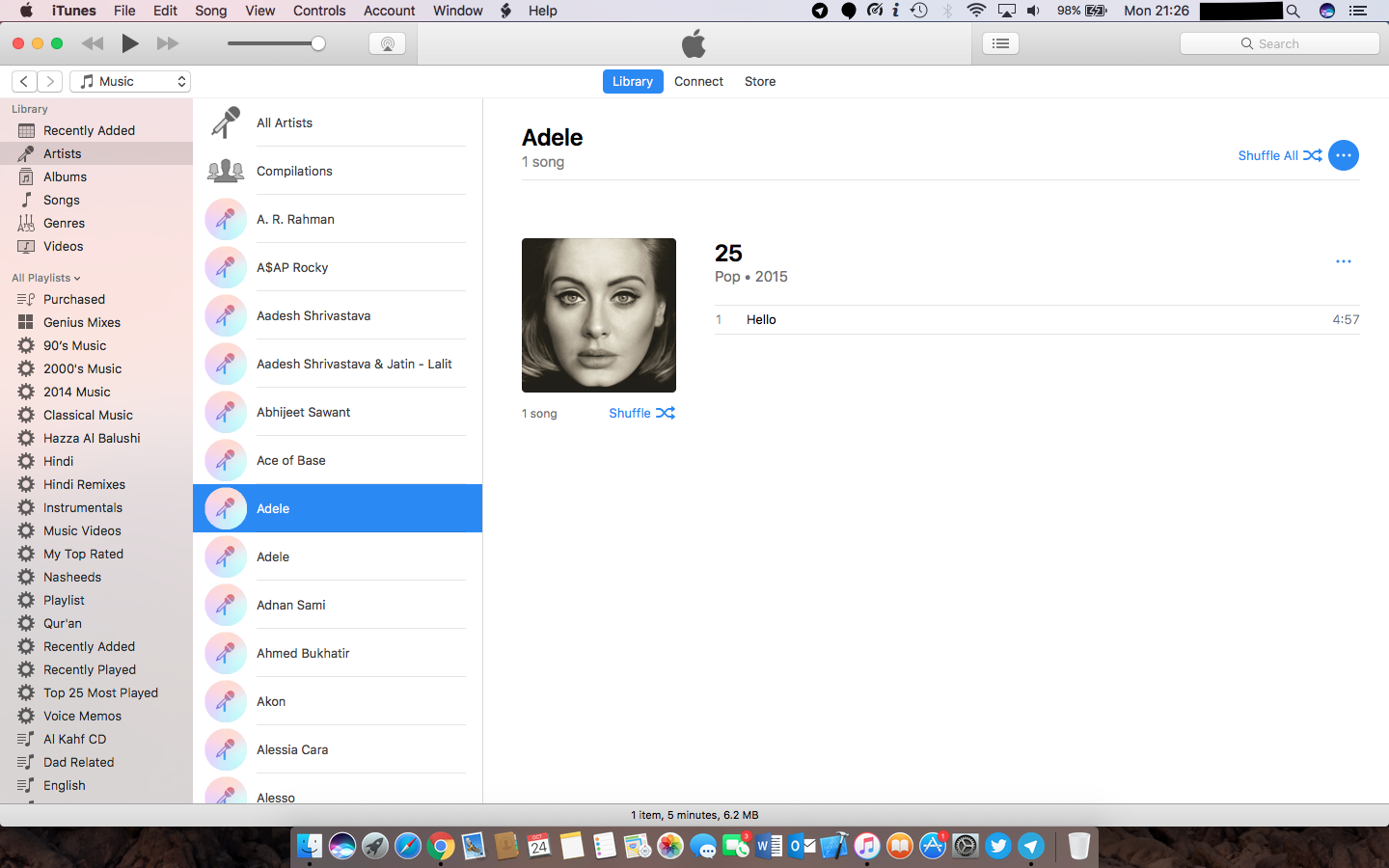This screenshot has height=868, width=1389.
Task: Select artist Akon
Action: 338,701
